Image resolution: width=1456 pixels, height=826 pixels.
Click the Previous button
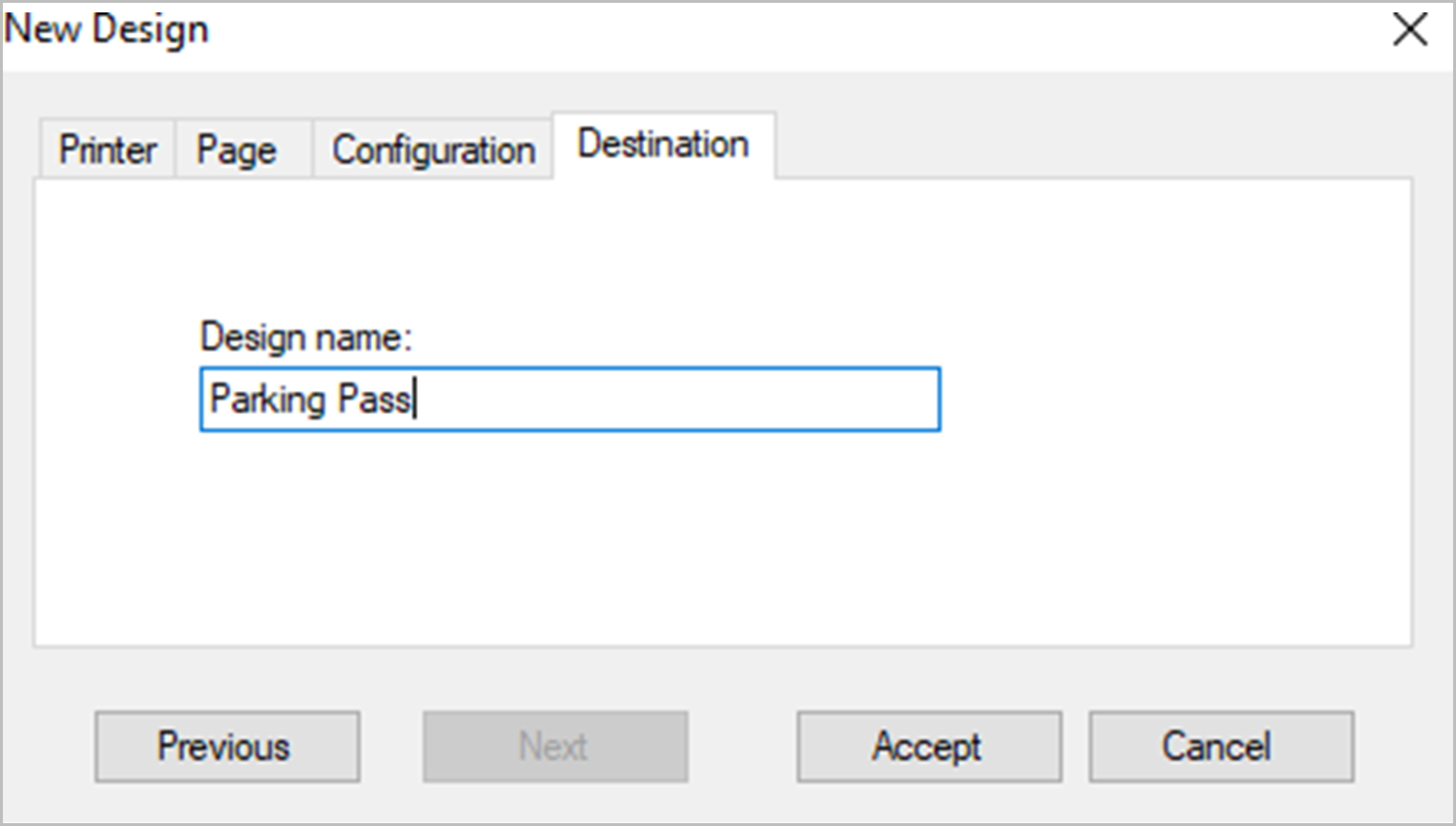click(226, 746)
